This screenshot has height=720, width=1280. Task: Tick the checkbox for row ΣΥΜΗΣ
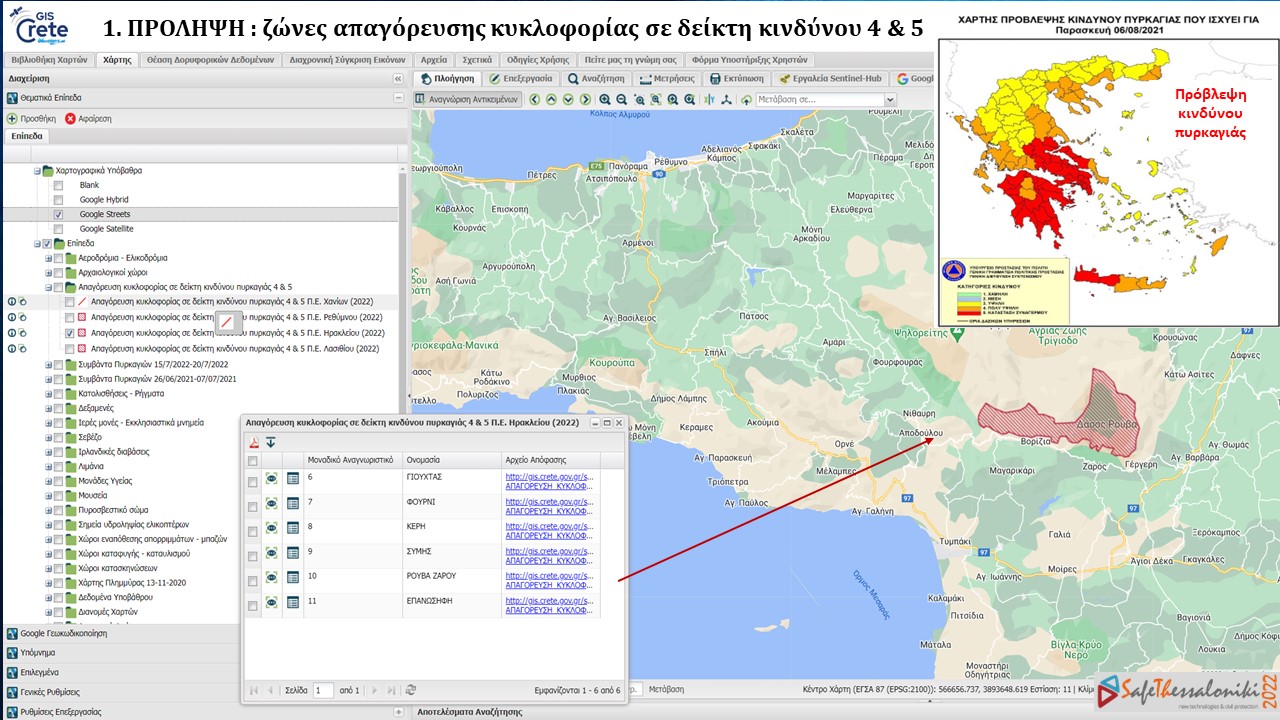(252, 554)
